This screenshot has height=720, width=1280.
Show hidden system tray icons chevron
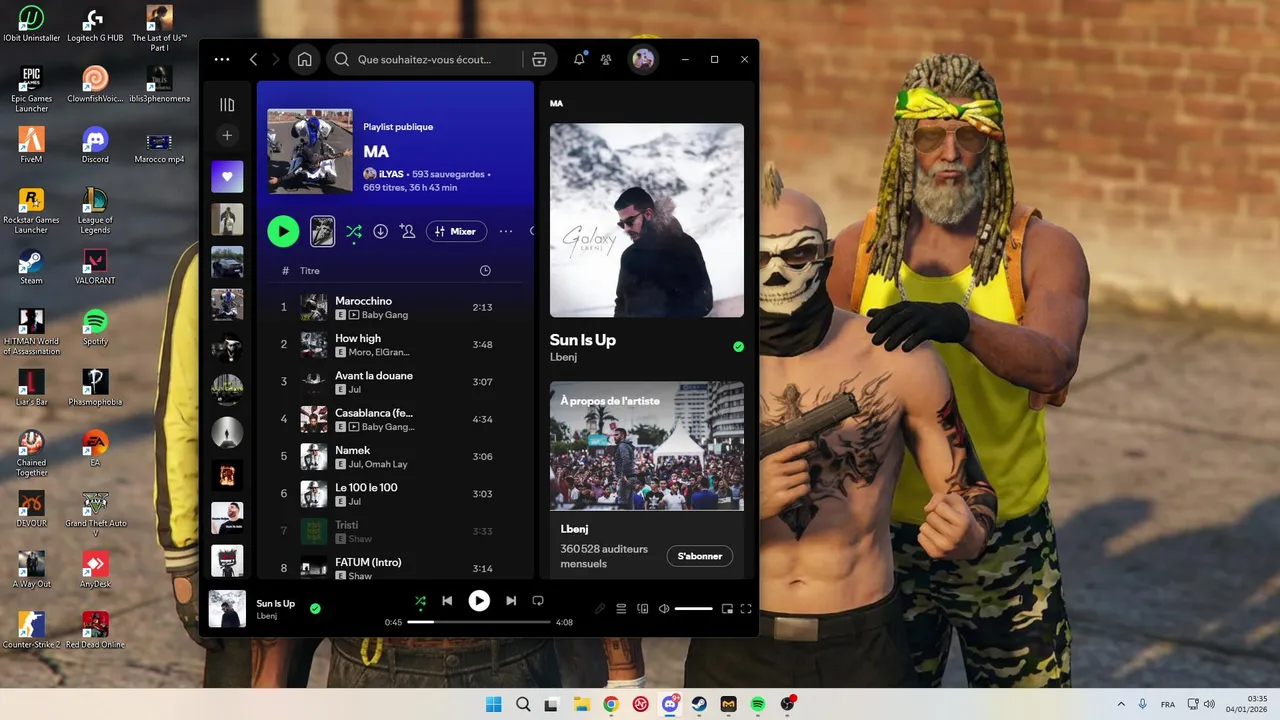(x=1119, y=704)
